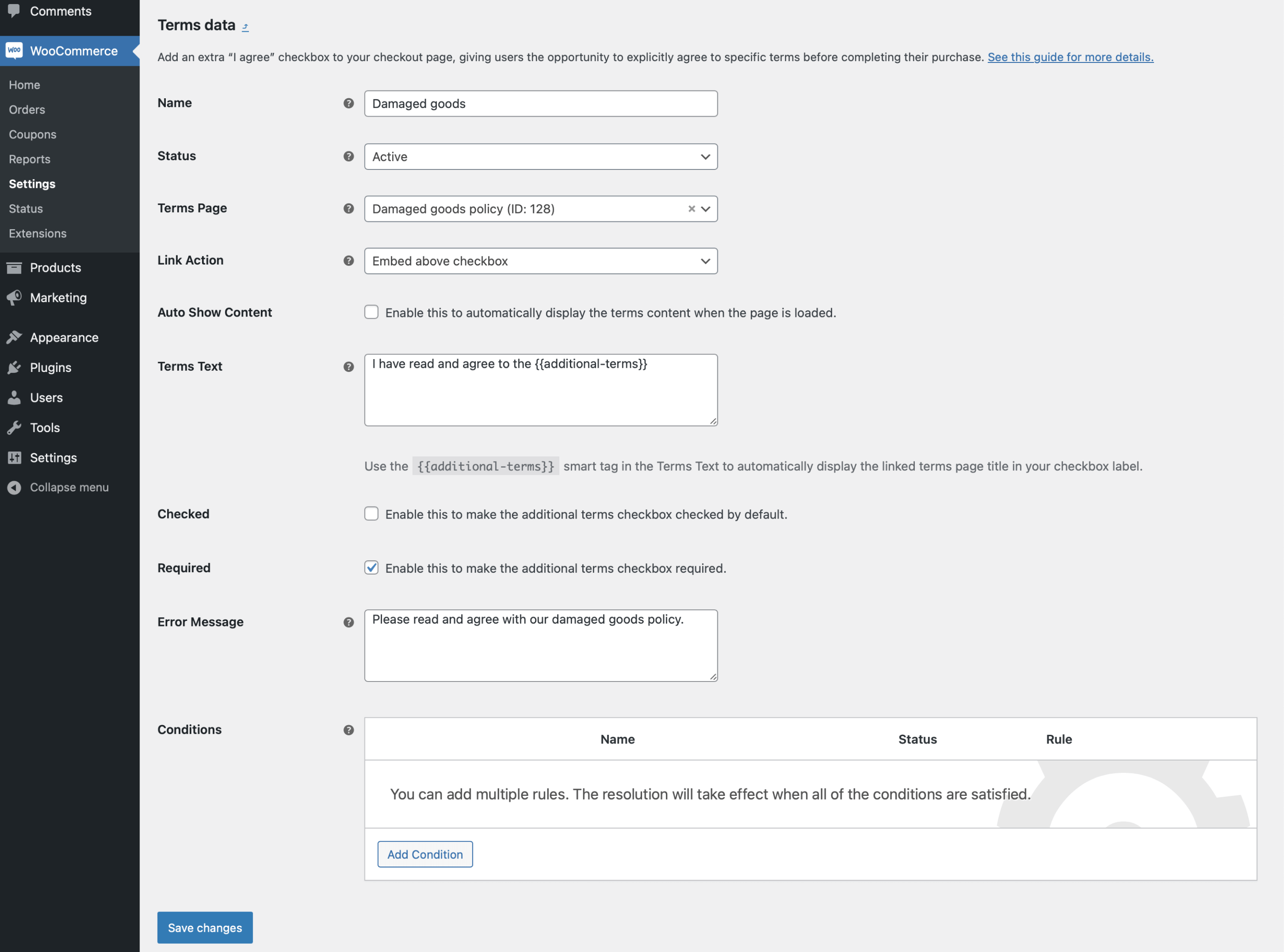Screen dimensions: 1284x952
Task: Switch to the Extensions menu item
Action: 37,233
